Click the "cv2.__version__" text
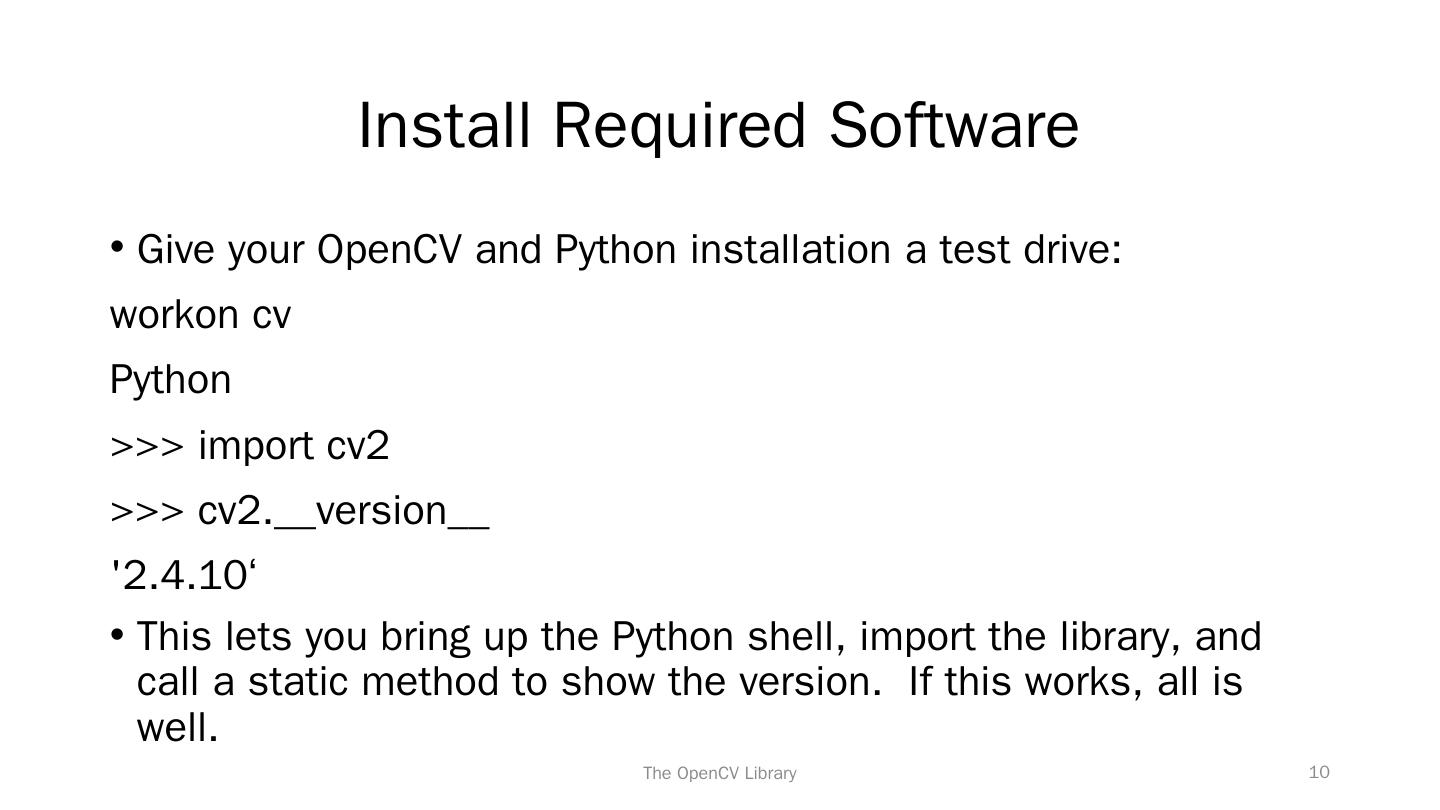The width and height of the screenshot is (1440, 810). click(x=343, y=511)
